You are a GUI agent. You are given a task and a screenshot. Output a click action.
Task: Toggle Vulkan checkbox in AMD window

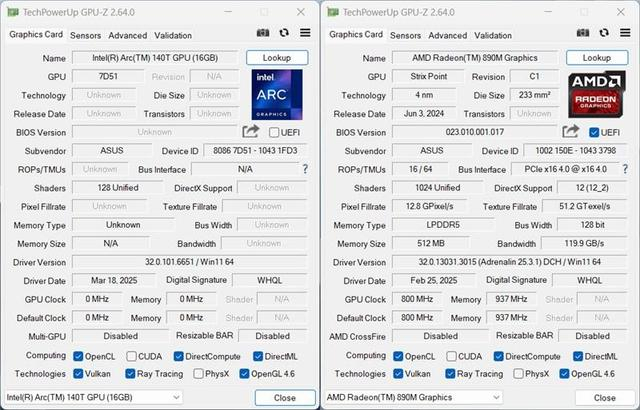pyautogui.click(x=398, y=373)
